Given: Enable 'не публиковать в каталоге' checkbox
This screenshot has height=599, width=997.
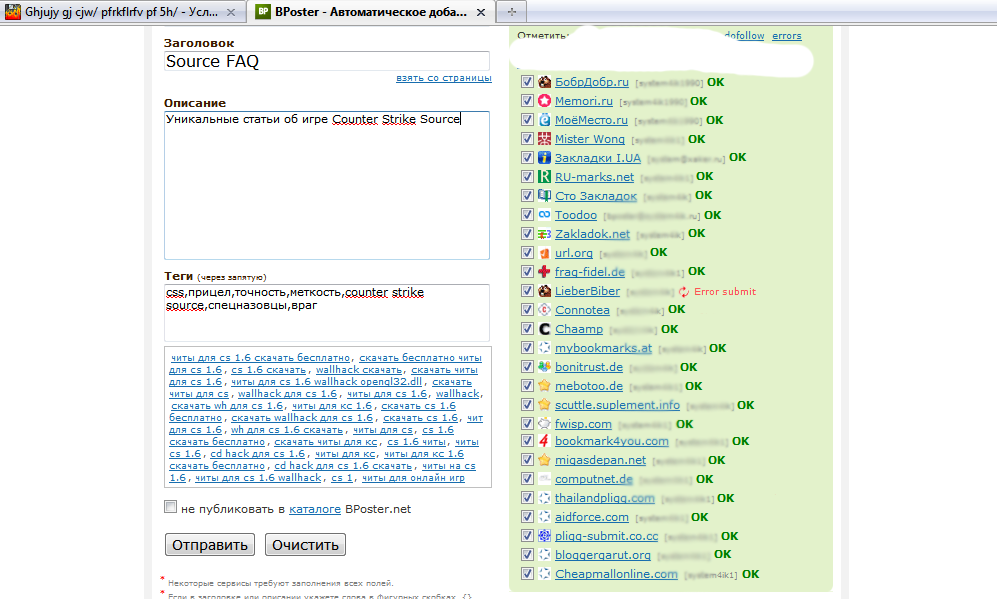Looking at the screenshot, I should pyautogui.click(x=170, y=507).
